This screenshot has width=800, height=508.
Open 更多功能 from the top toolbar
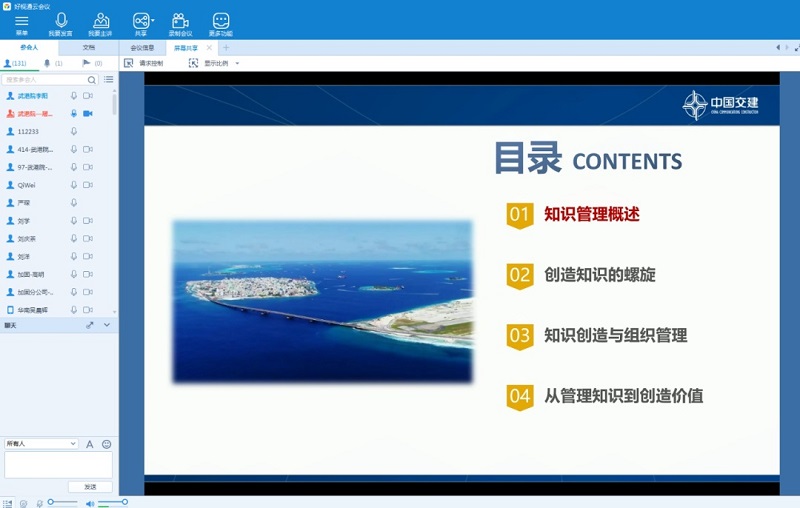221,22
